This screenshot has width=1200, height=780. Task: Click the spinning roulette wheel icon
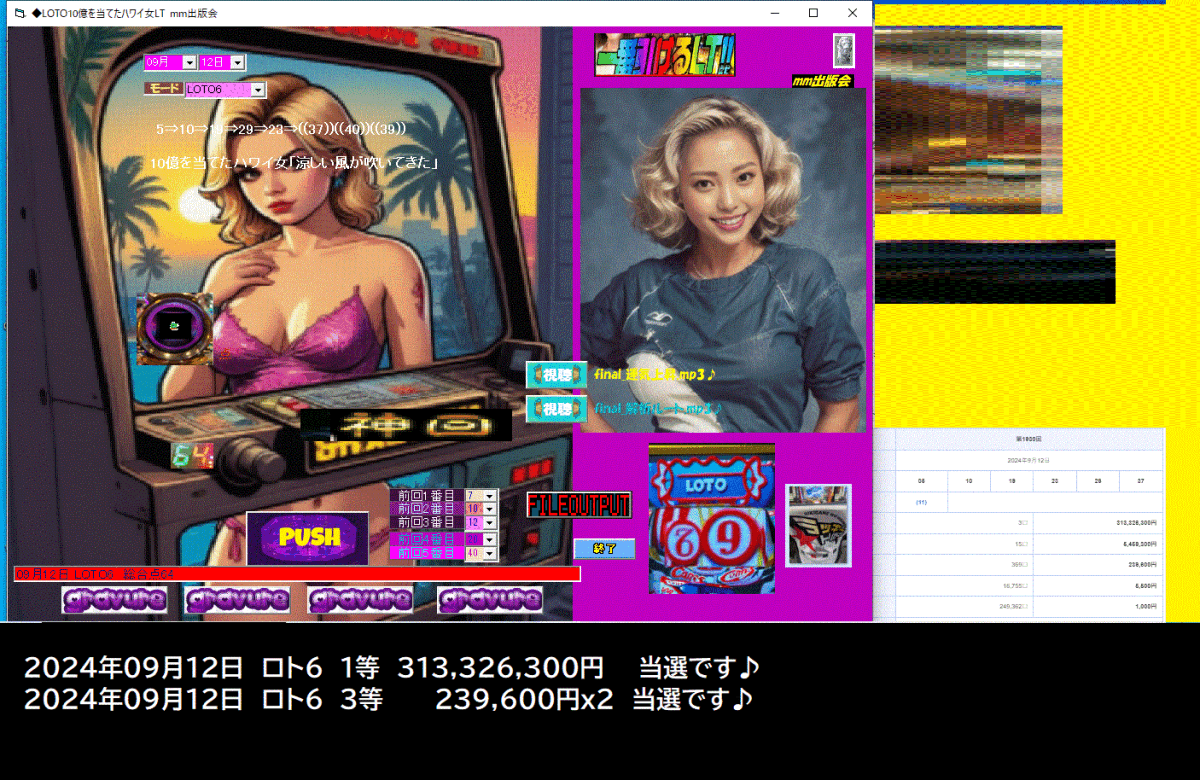point(175,328)
